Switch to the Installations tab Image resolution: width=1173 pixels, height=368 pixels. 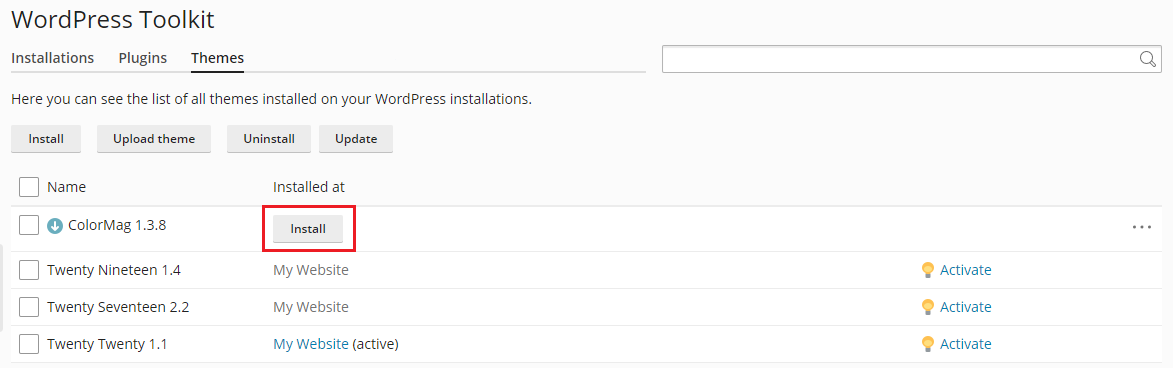52,58
